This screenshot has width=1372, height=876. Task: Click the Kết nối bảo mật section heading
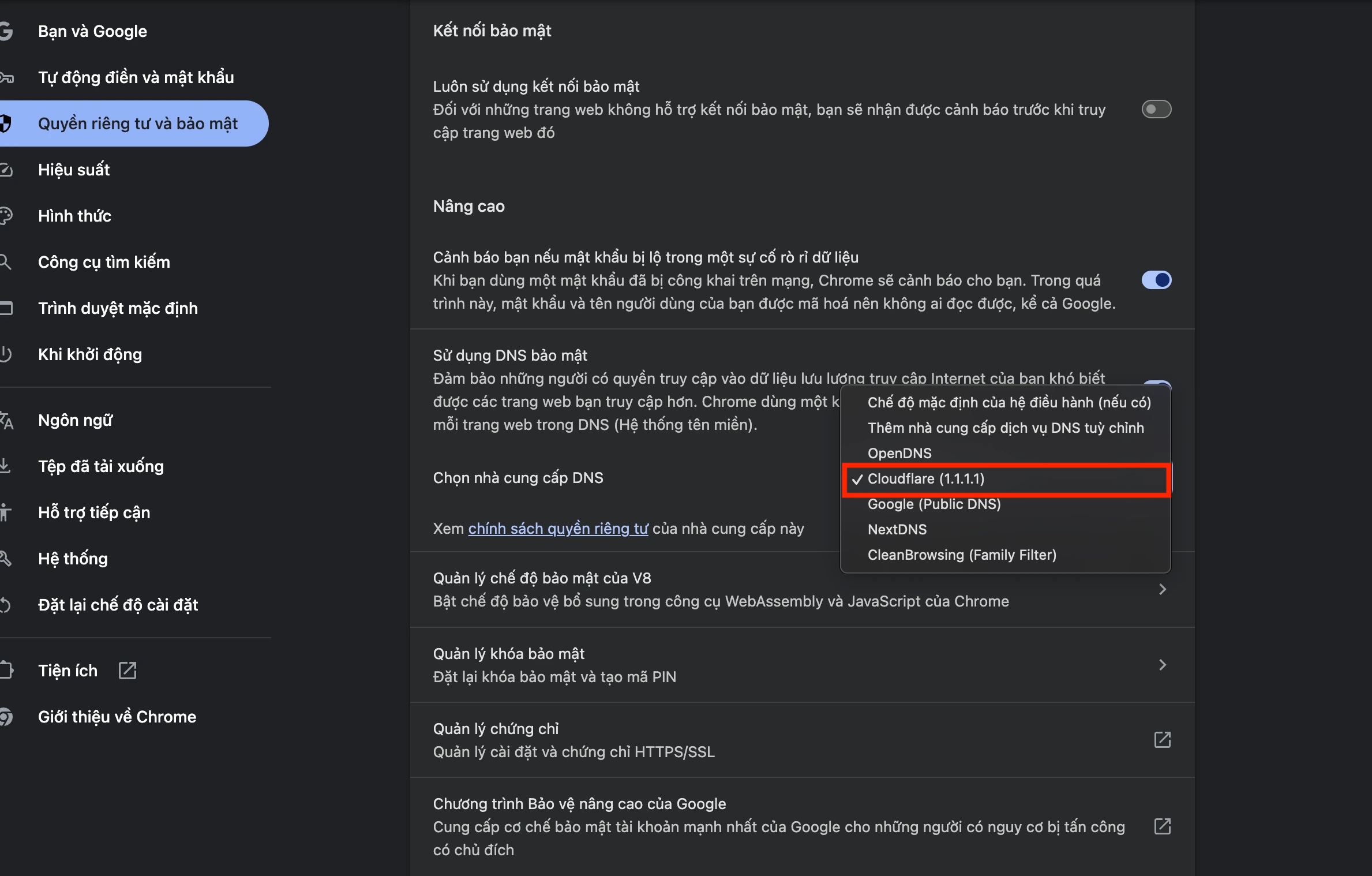click(x=492, y=31)
